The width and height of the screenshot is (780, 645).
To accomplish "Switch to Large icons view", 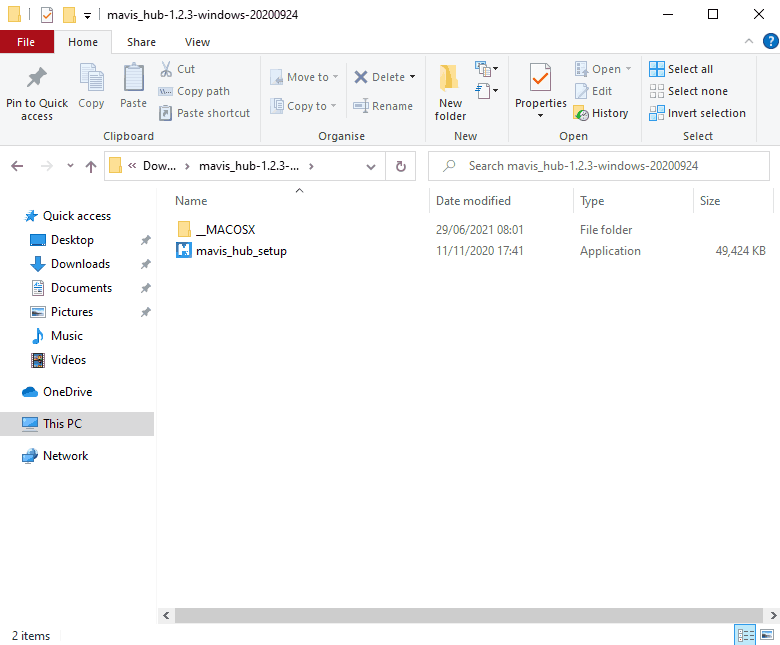I will tap(767, 635).
